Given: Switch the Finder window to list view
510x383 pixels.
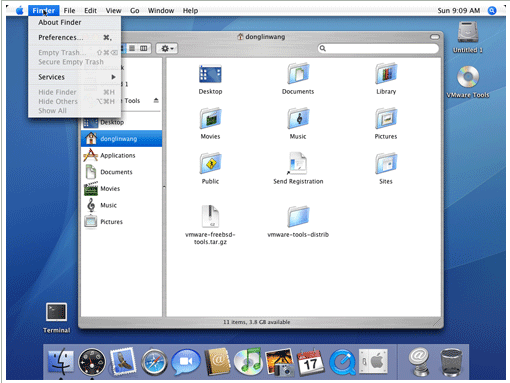Looking at the screenshot, I should [x=132, y=48].
